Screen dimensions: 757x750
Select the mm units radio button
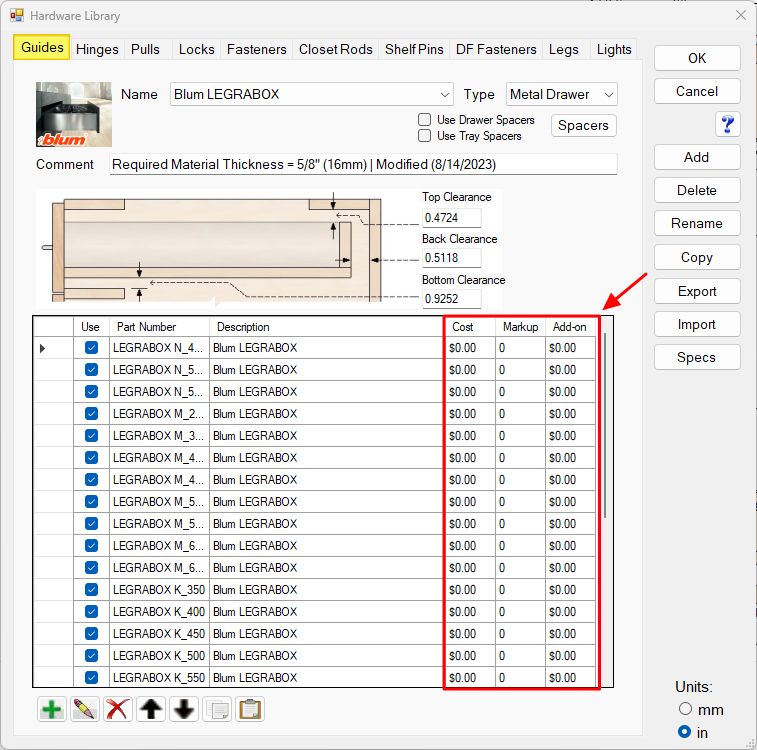tap(685, 709)
